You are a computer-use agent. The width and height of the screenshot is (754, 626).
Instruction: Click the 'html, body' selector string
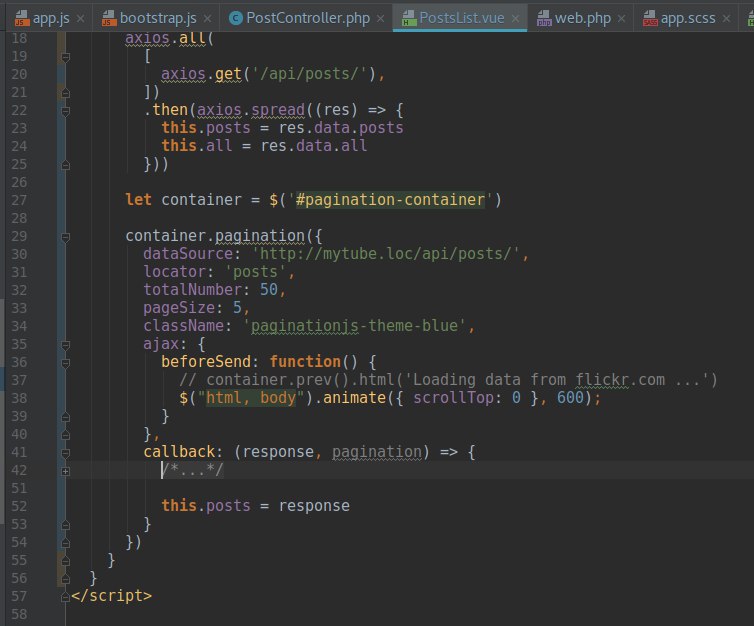(251, 398)
